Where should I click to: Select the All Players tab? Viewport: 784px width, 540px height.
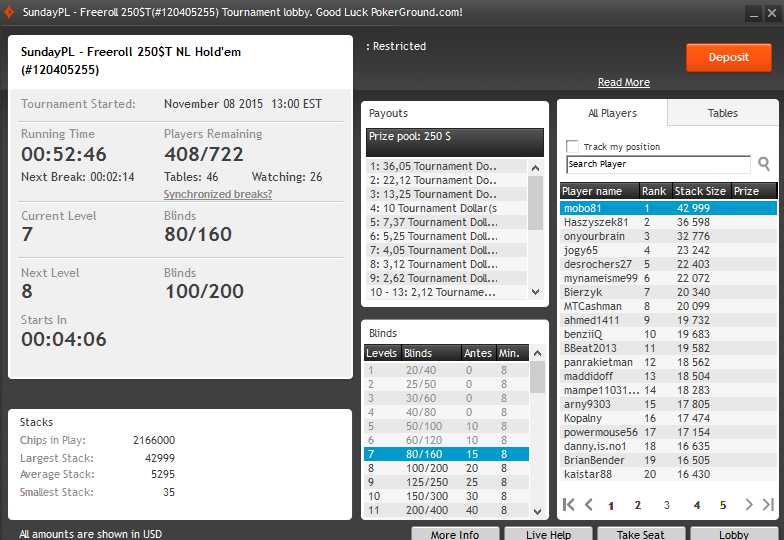click(x=612, y=113)
